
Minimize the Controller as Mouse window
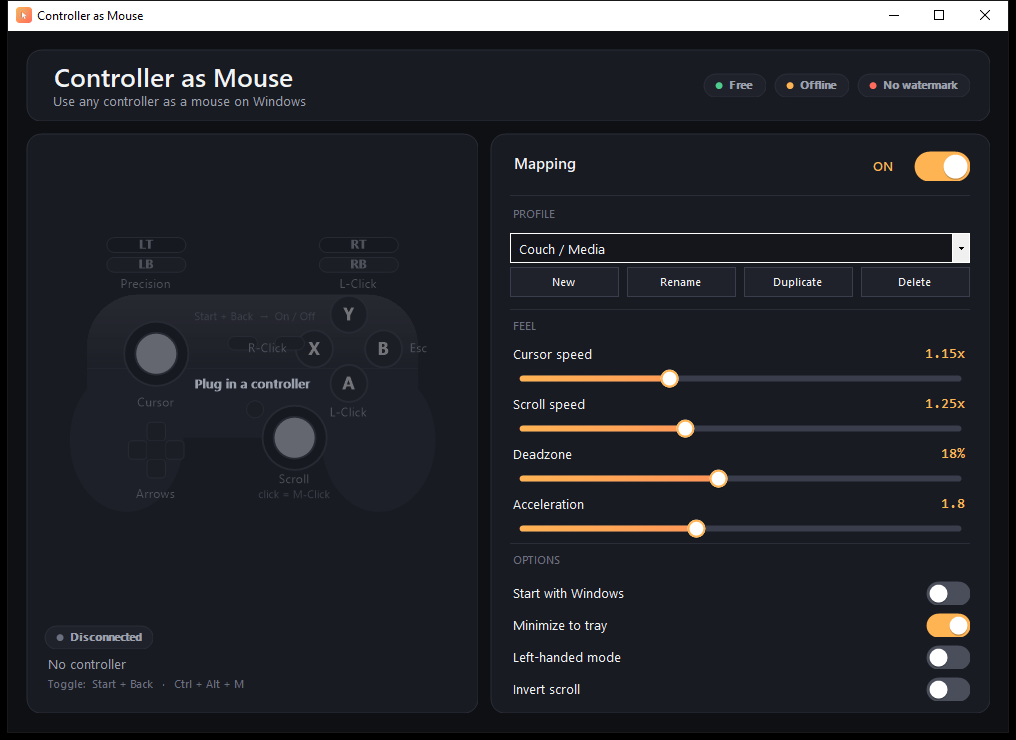(x=894, y=15)
